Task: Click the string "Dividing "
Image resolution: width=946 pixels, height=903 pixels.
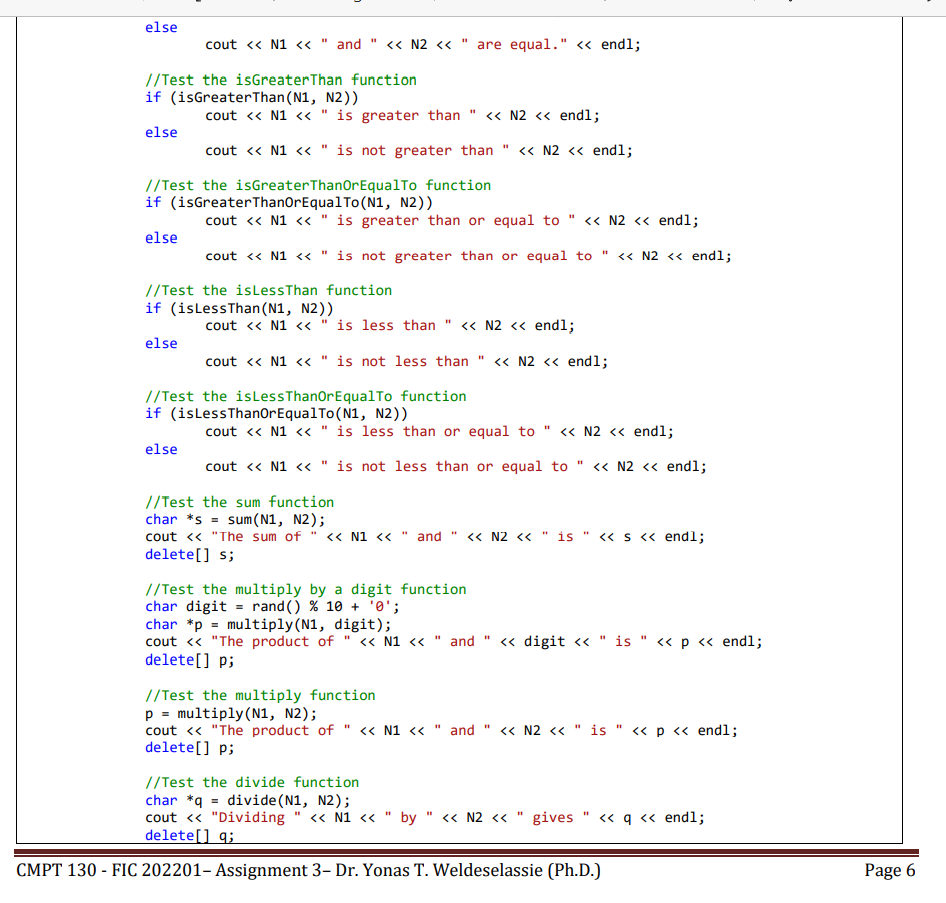Action: 256,818
